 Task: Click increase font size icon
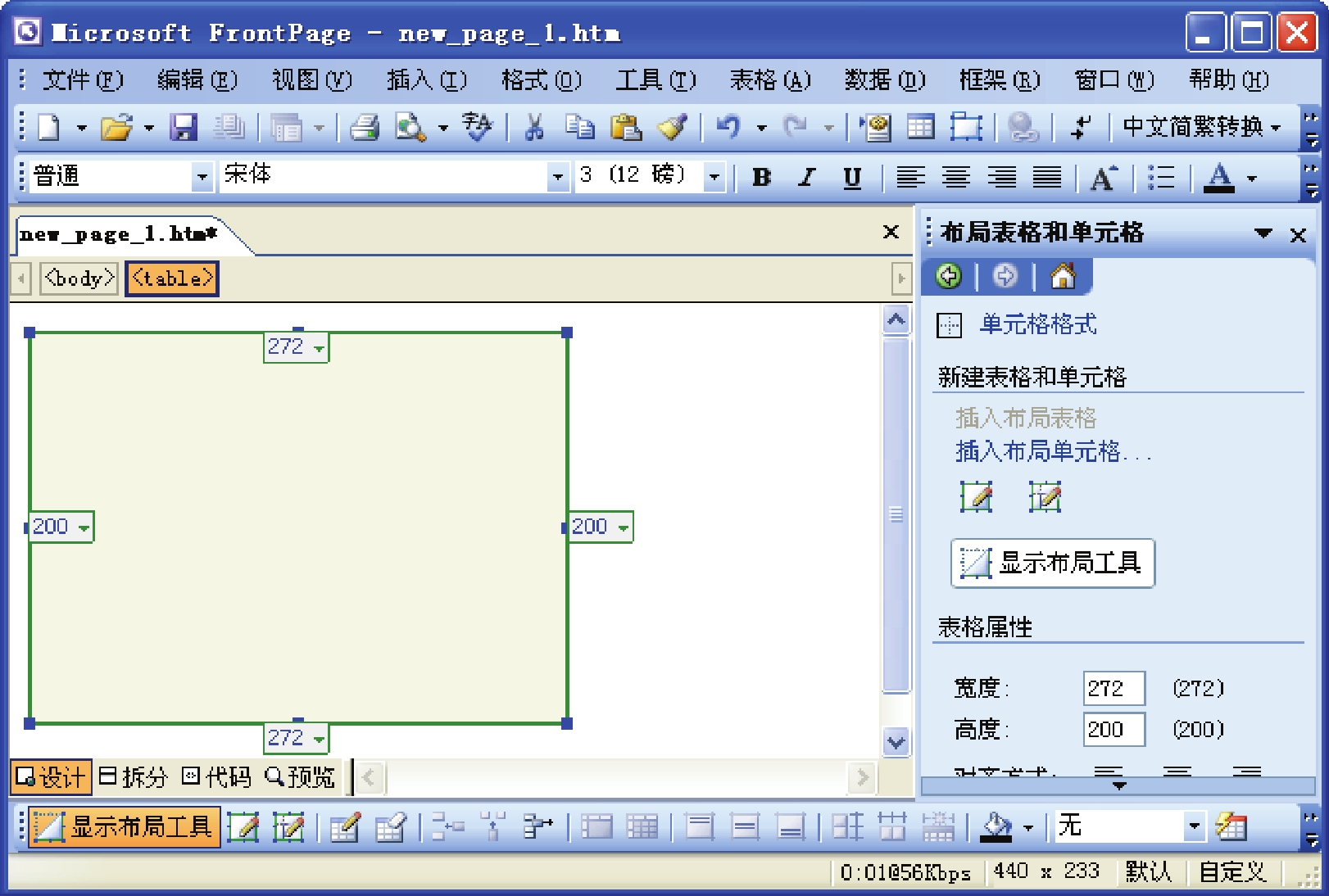coord(1103,177)
